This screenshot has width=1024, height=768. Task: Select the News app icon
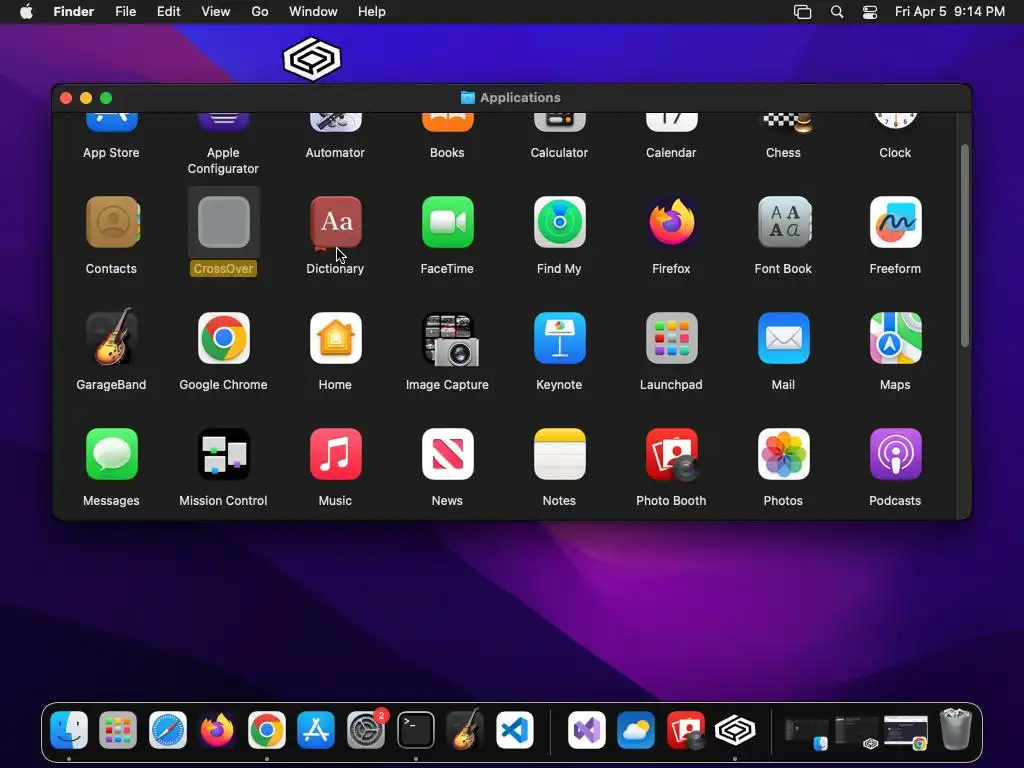(447, 454)
